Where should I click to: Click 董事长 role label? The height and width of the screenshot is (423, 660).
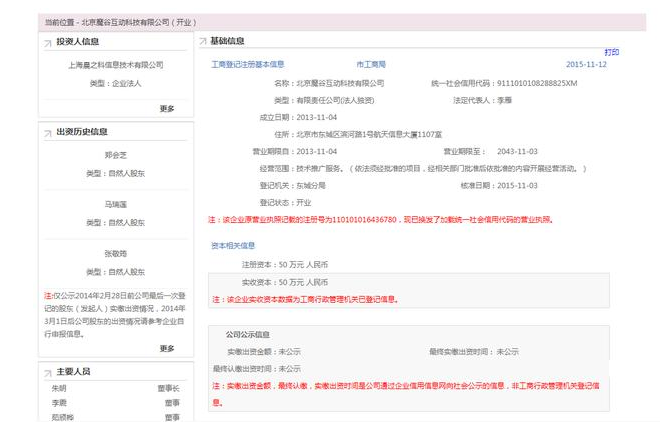168,388
